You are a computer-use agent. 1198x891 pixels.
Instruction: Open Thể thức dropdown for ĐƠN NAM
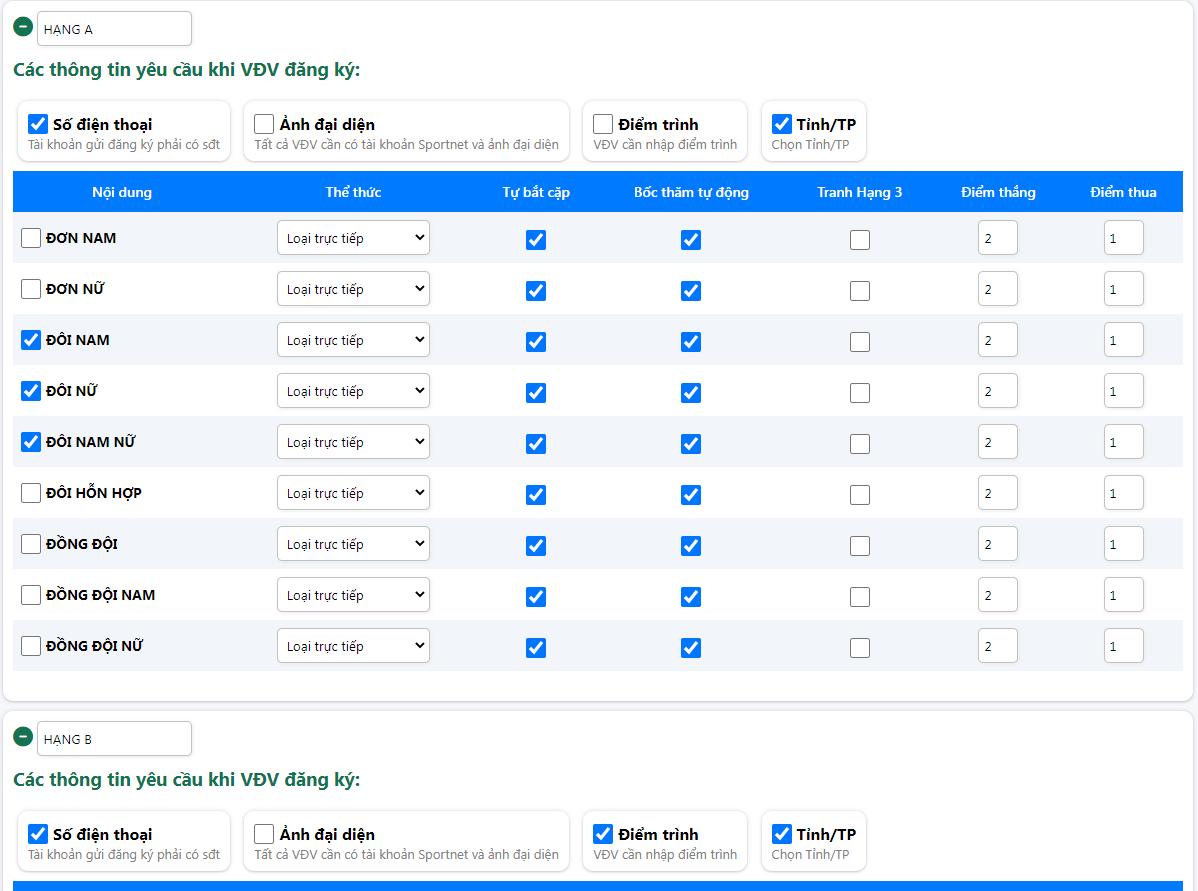click(353, 238)
